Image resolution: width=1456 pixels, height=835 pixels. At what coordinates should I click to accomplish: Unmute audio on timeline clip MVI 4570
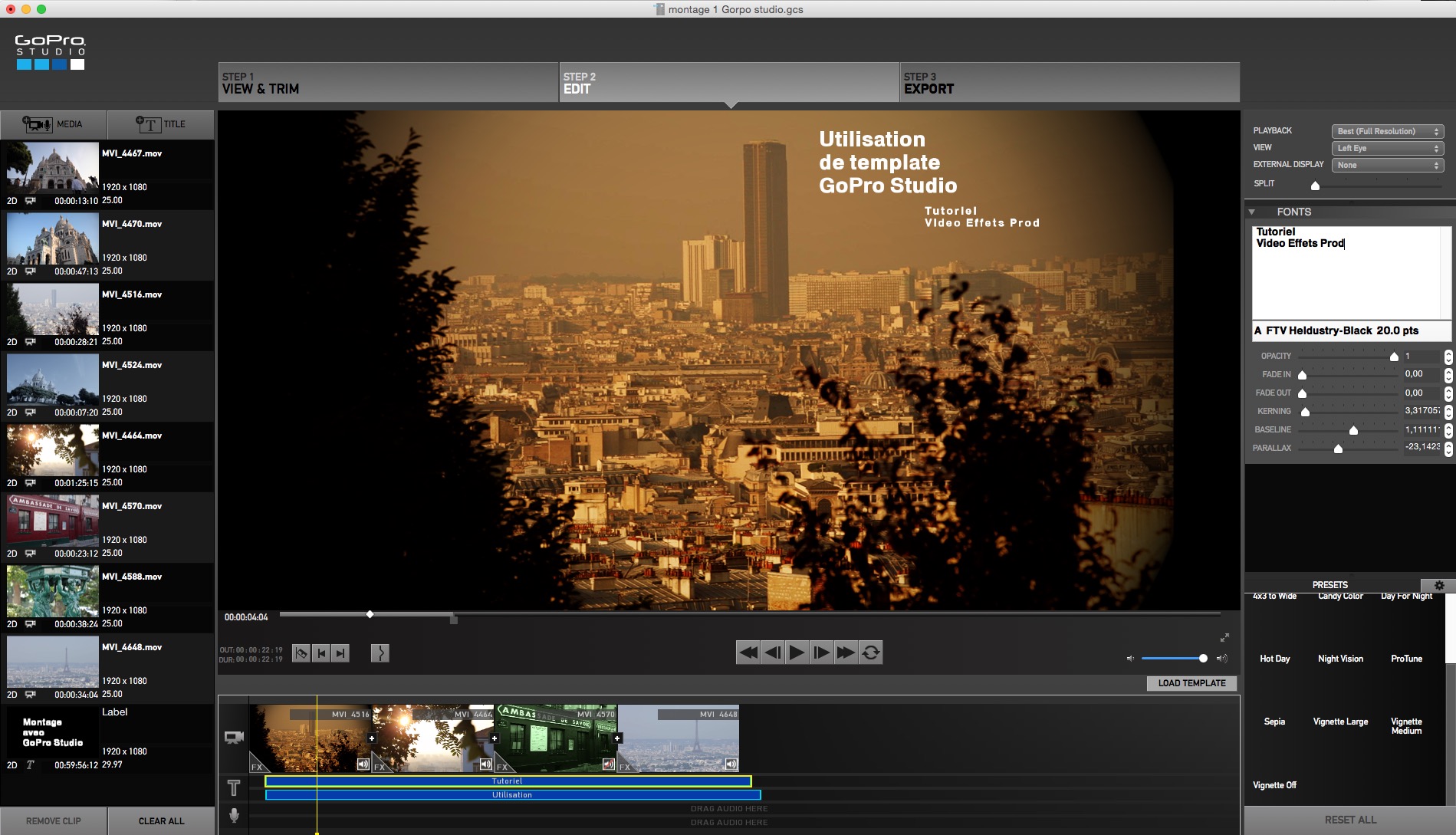(608, 764)
